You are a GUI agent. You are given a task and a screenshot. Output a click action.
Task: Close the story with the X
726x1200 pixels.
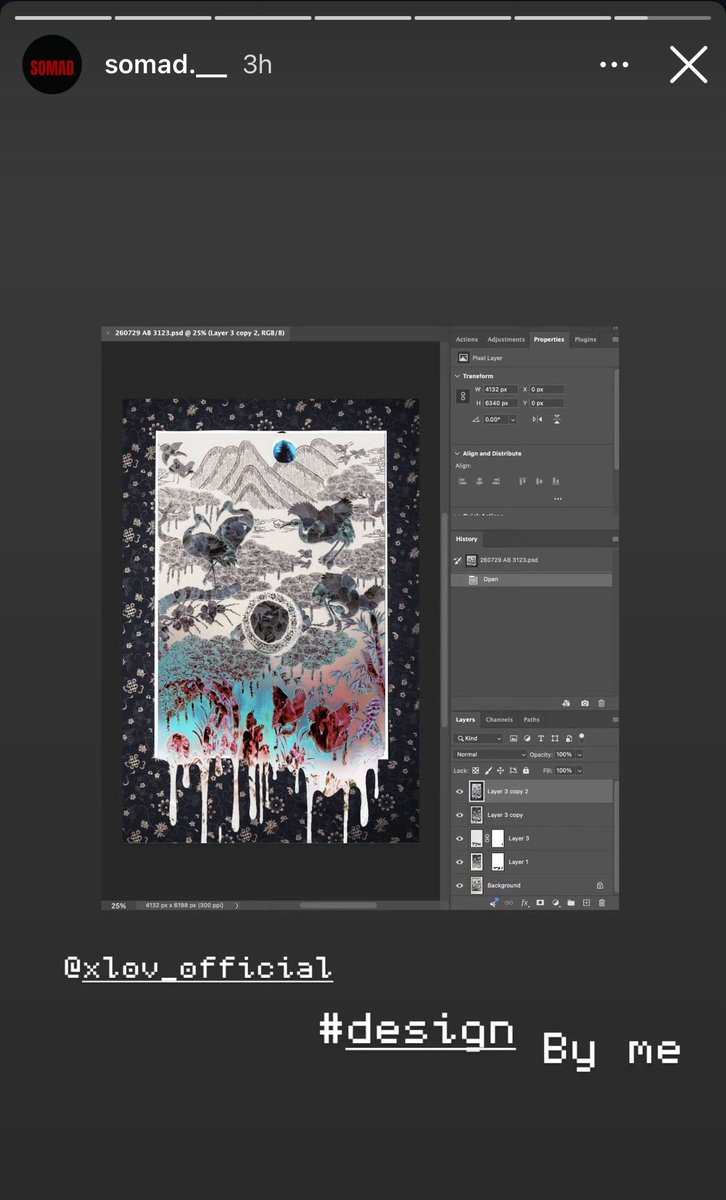[x=689, y=65]
